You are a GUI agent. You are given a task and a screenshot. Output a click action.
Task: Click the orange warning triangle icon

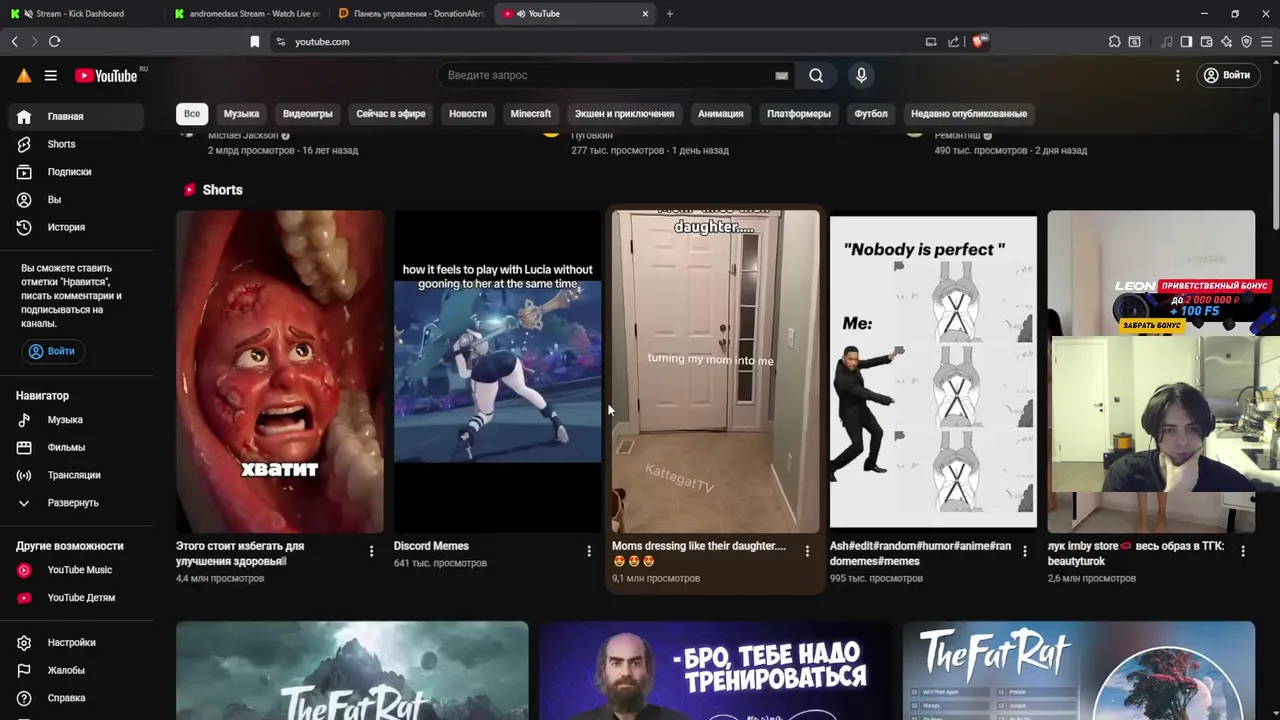point(24,75)
